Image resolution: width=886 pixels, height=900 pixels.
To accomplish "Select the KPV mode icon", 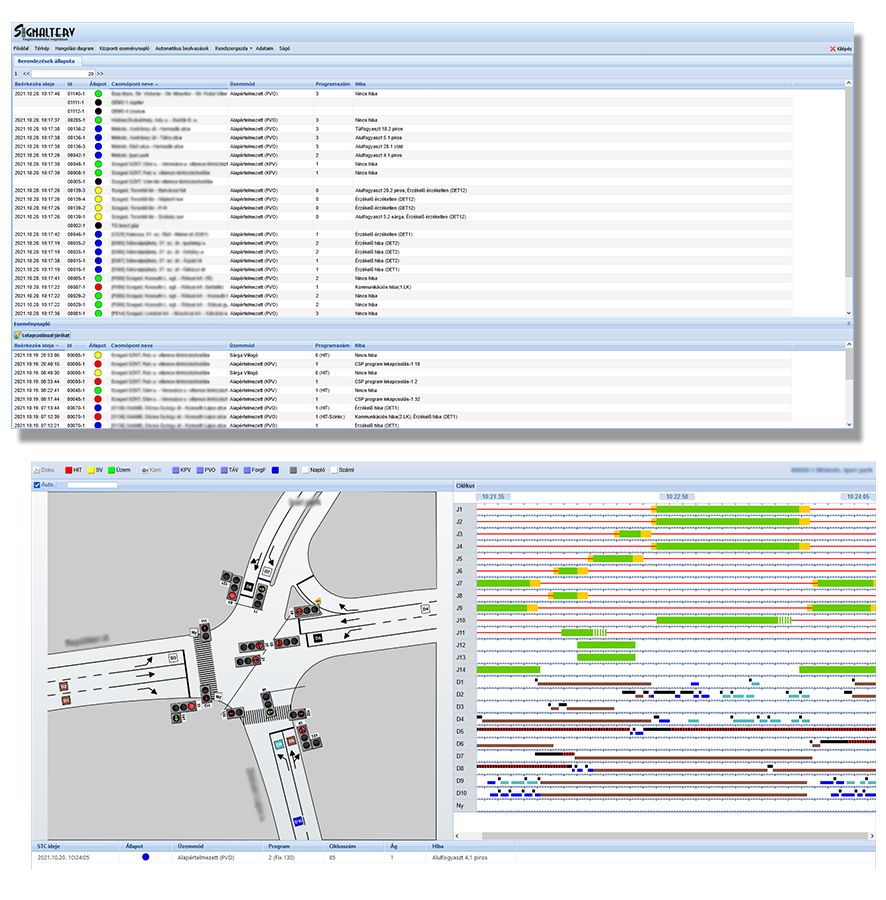I will (x=176, y=469).
